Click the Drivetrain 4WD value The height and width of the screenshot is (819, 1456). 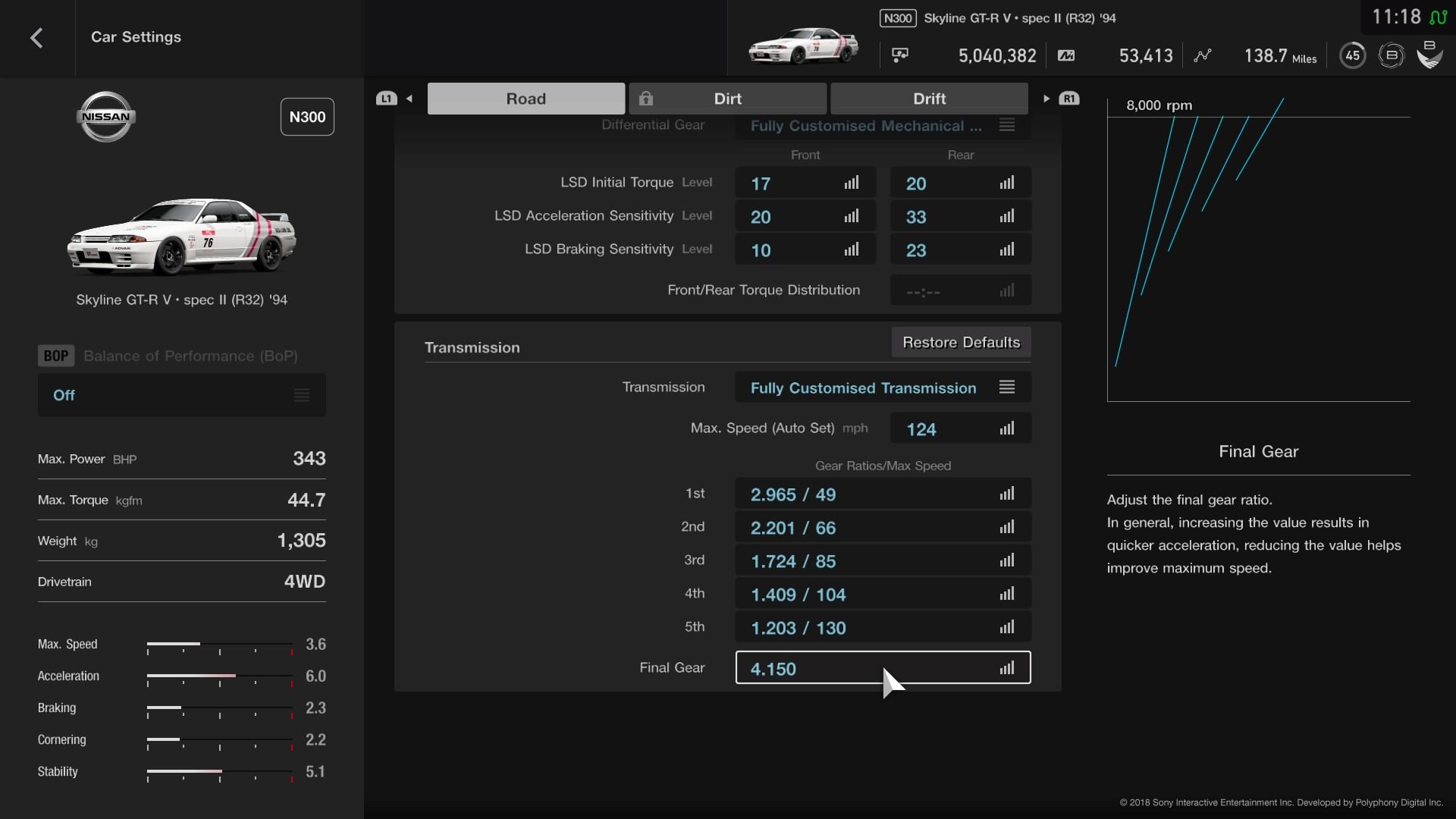(x=305, y=582)
